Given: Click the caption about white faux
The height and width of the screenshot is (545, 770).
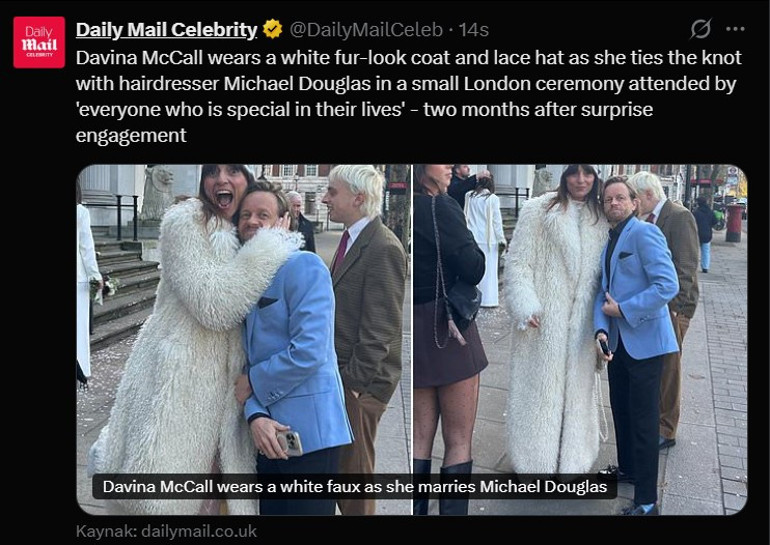Looking at the screenshot, I should (355, 487).
